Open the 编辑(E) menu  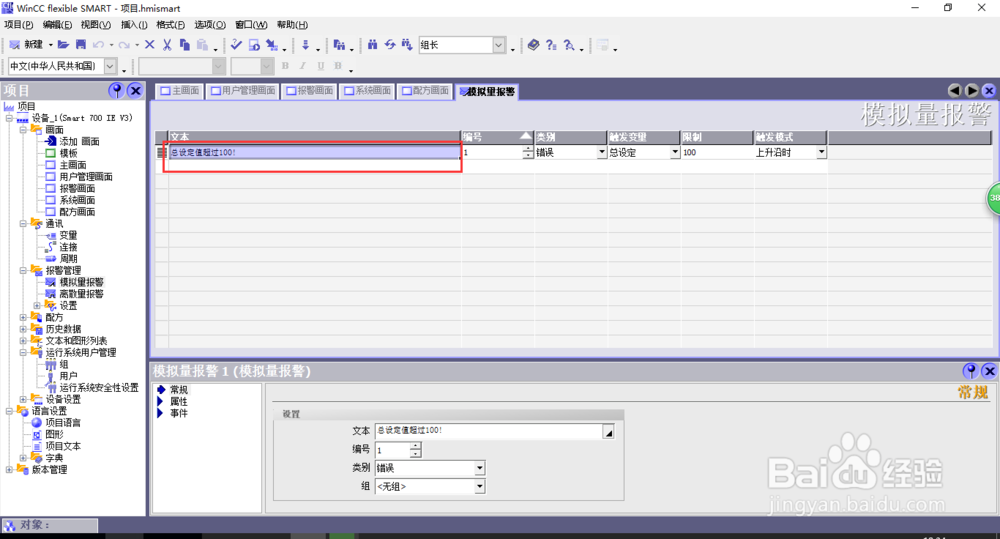click(57, 25)
